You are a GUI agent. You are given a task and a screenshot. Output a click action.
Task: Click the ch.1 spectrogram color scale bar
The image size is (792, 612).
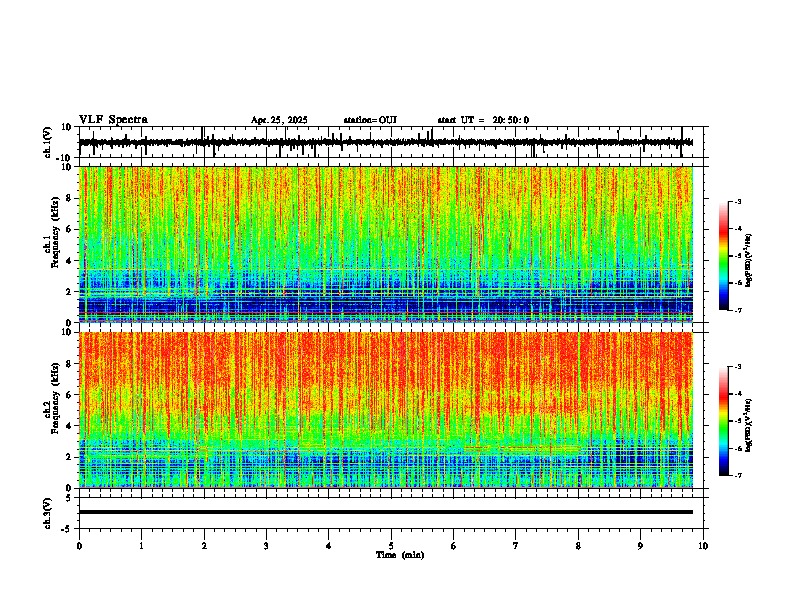coord(723,256)
